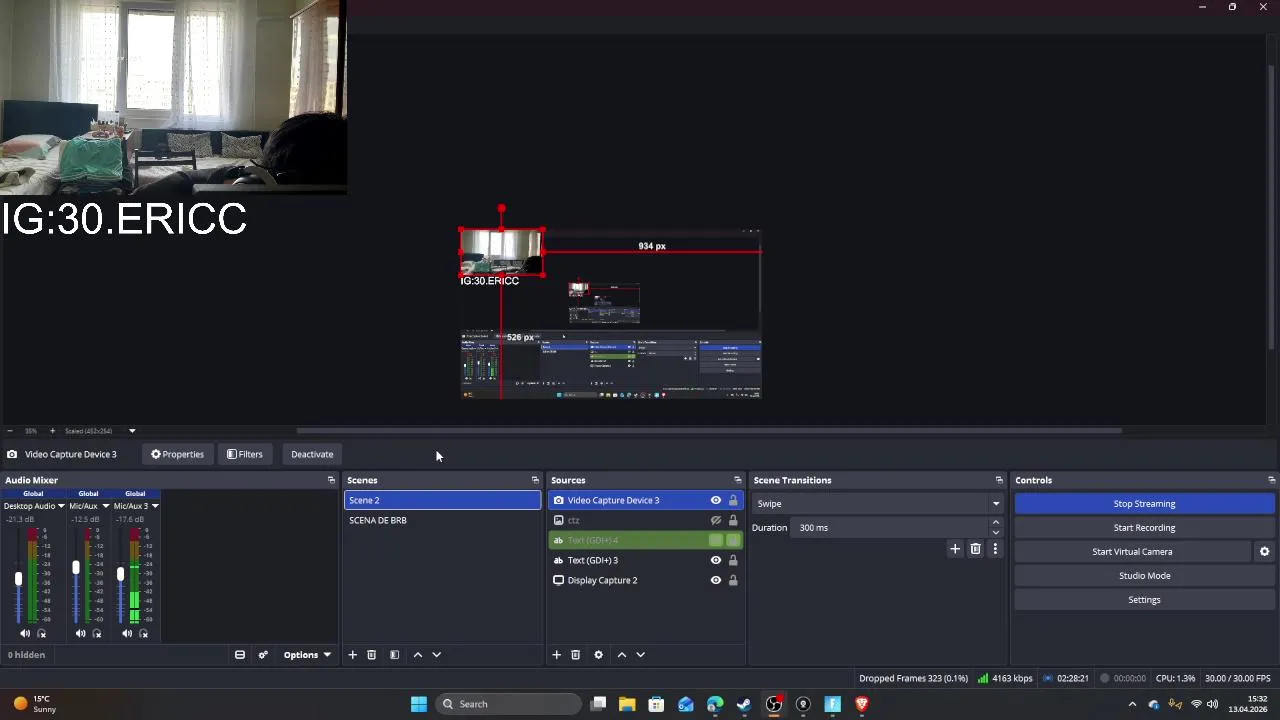
Task: Show the ctz source via eye icon
Action: [715, 520]
